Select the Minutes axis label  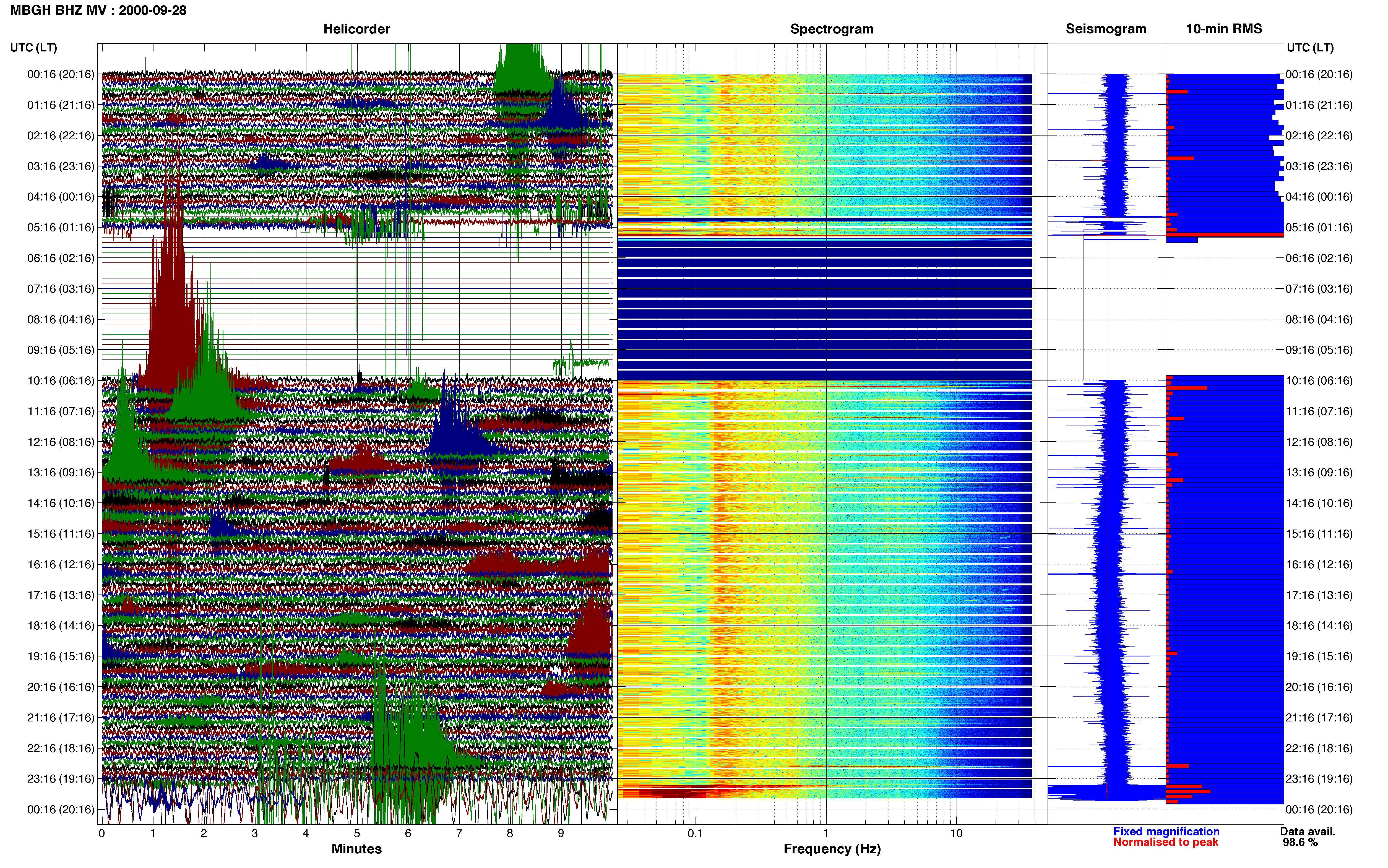356,849
